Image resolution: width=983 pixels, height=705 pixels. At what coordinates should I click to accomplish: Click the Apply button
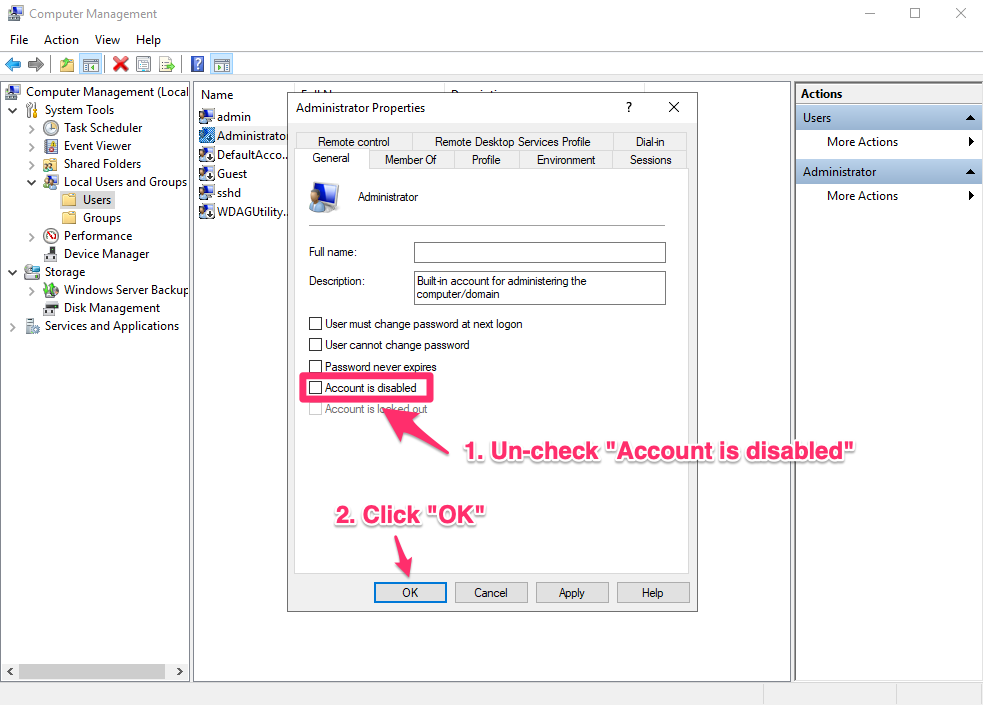tap(572, 592)
